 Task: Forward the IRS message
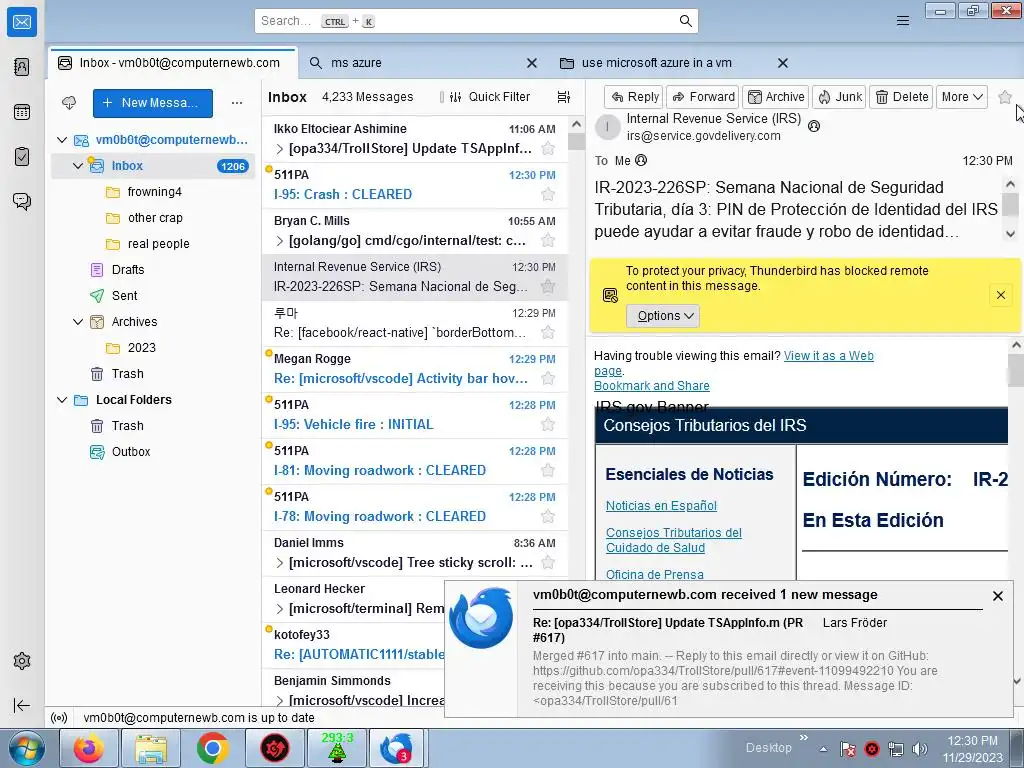pyautogui.click(x=703, y=97)
